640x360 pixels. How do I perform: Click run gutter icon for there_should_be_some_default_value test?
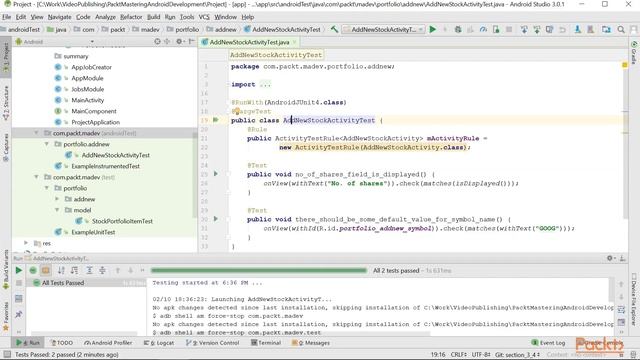tap(216, 219)
